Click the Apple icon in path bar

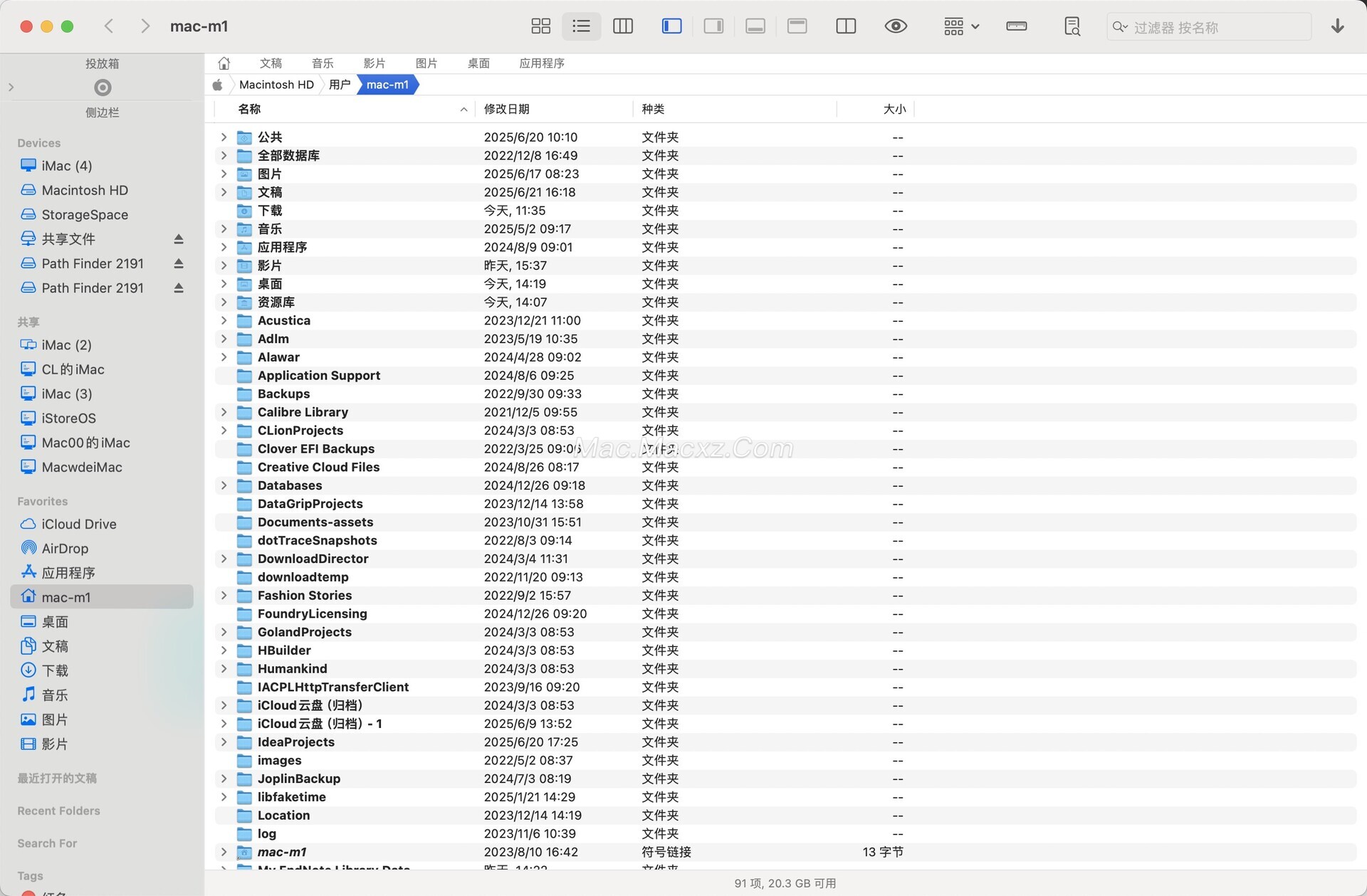[218, 85]
